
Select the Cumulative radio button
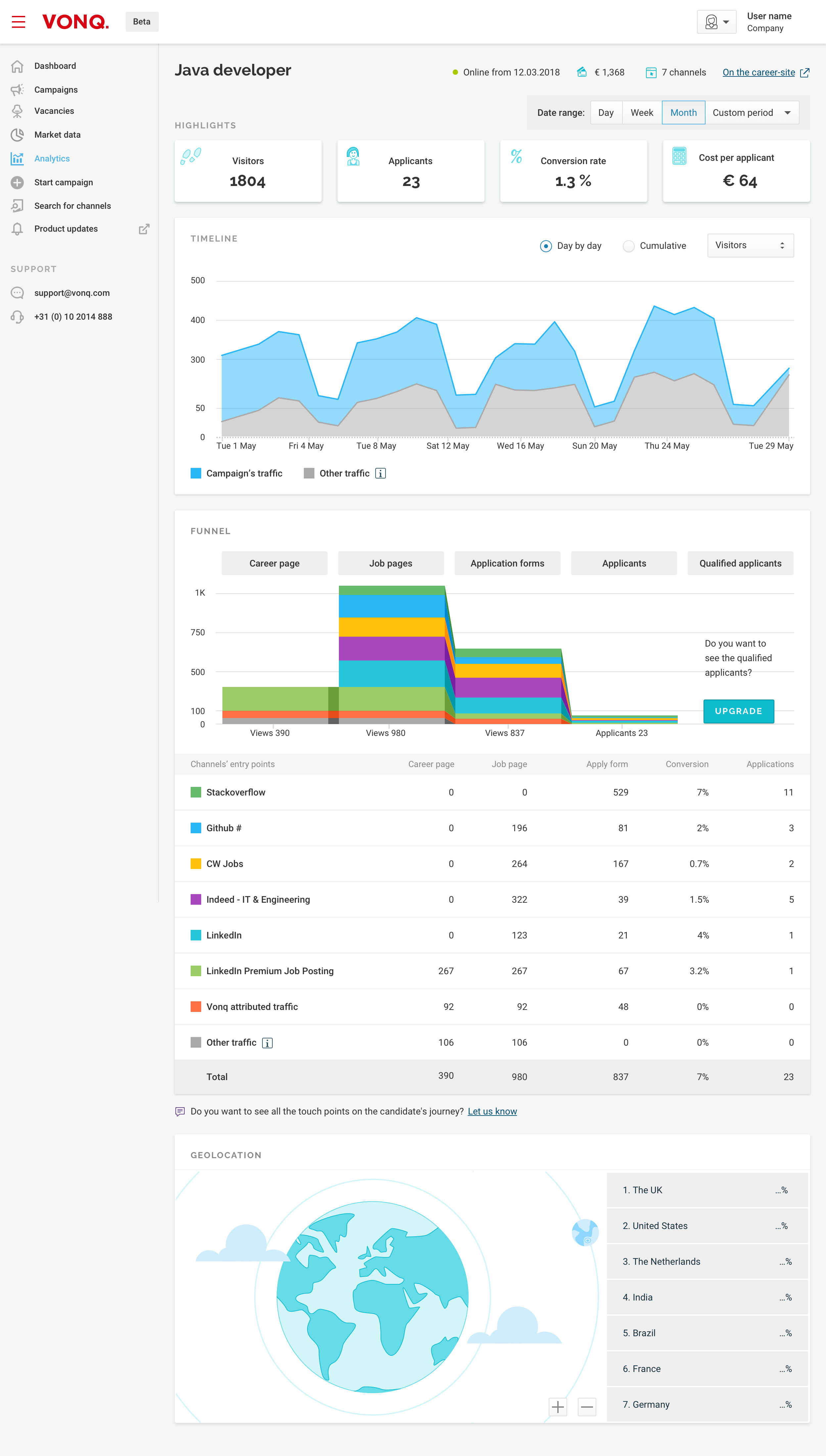[x=628, y=246]
